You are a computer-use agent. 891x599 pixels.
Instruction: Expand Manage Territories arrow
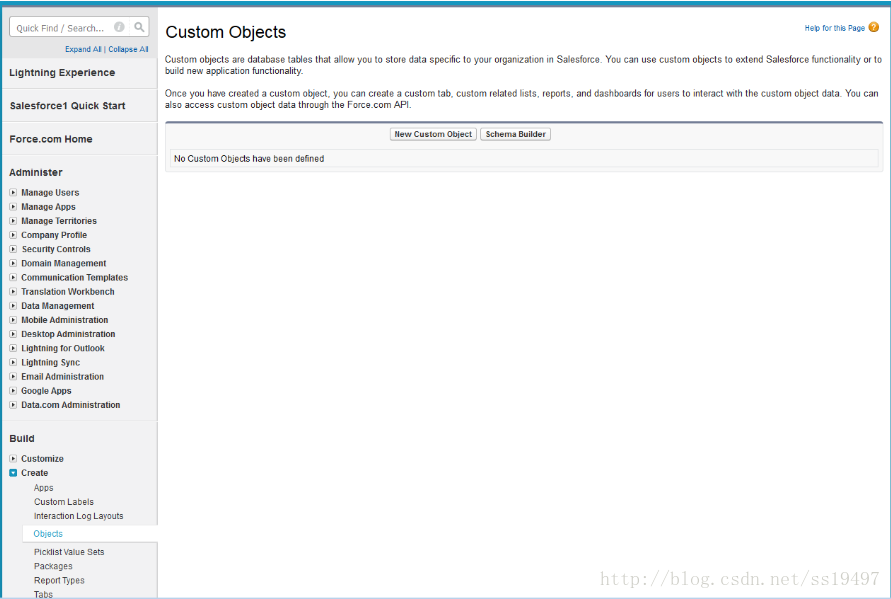(13, 221)
